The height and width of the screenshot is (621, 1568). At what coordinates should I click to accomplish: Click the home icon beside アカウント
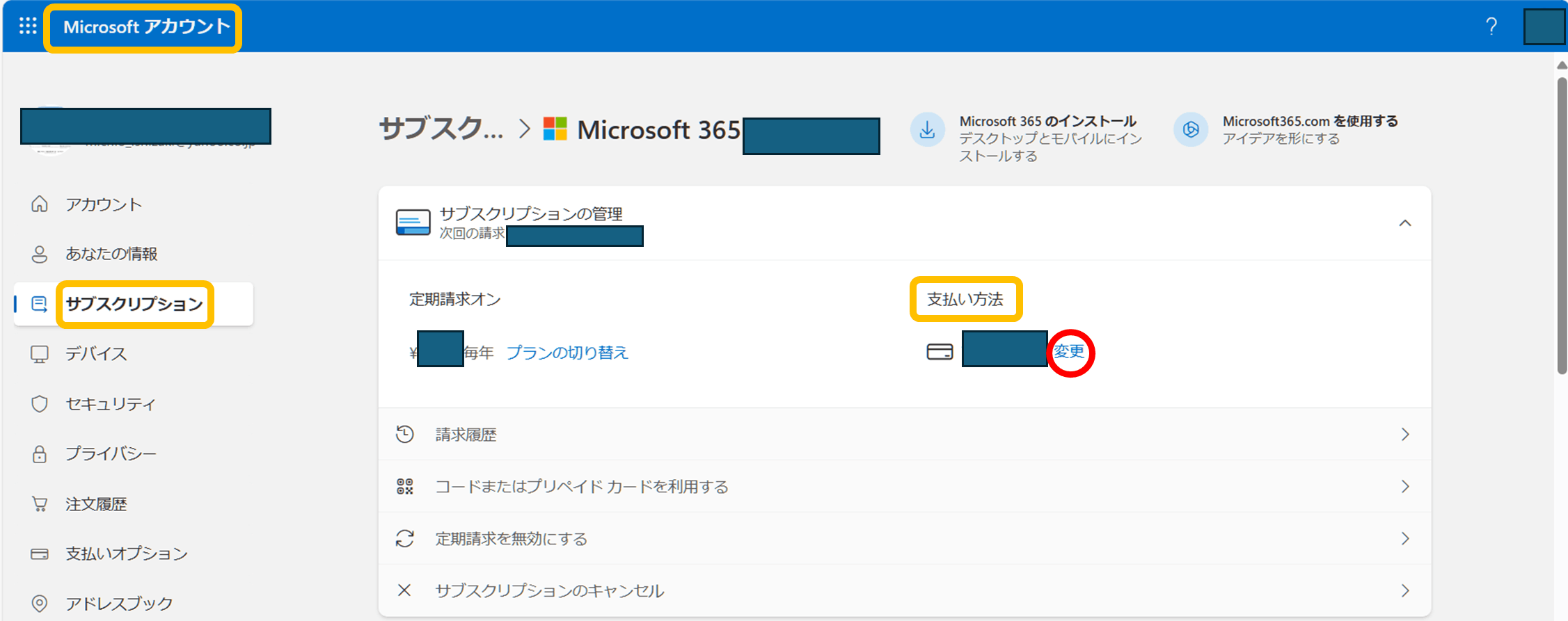(x=40, y=204)
